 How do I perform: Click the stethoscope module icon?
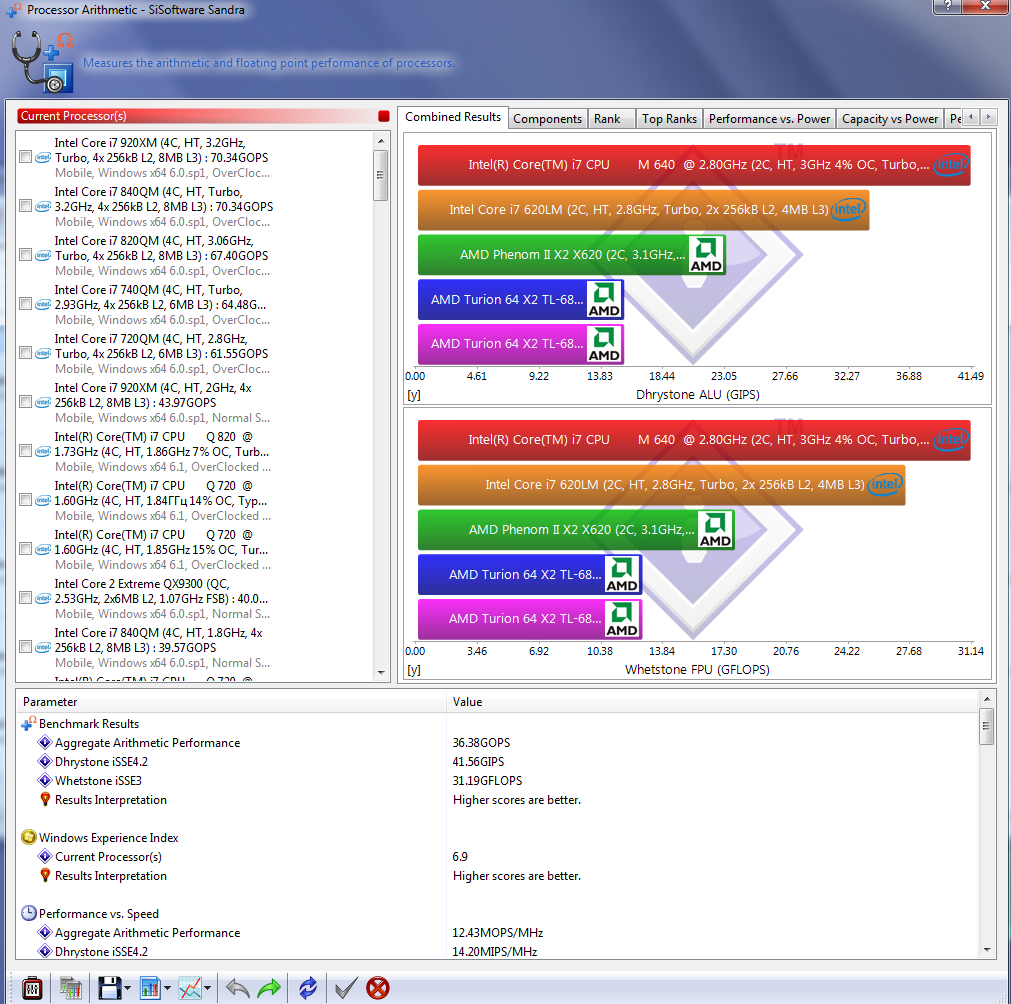[x=43, y=61]
